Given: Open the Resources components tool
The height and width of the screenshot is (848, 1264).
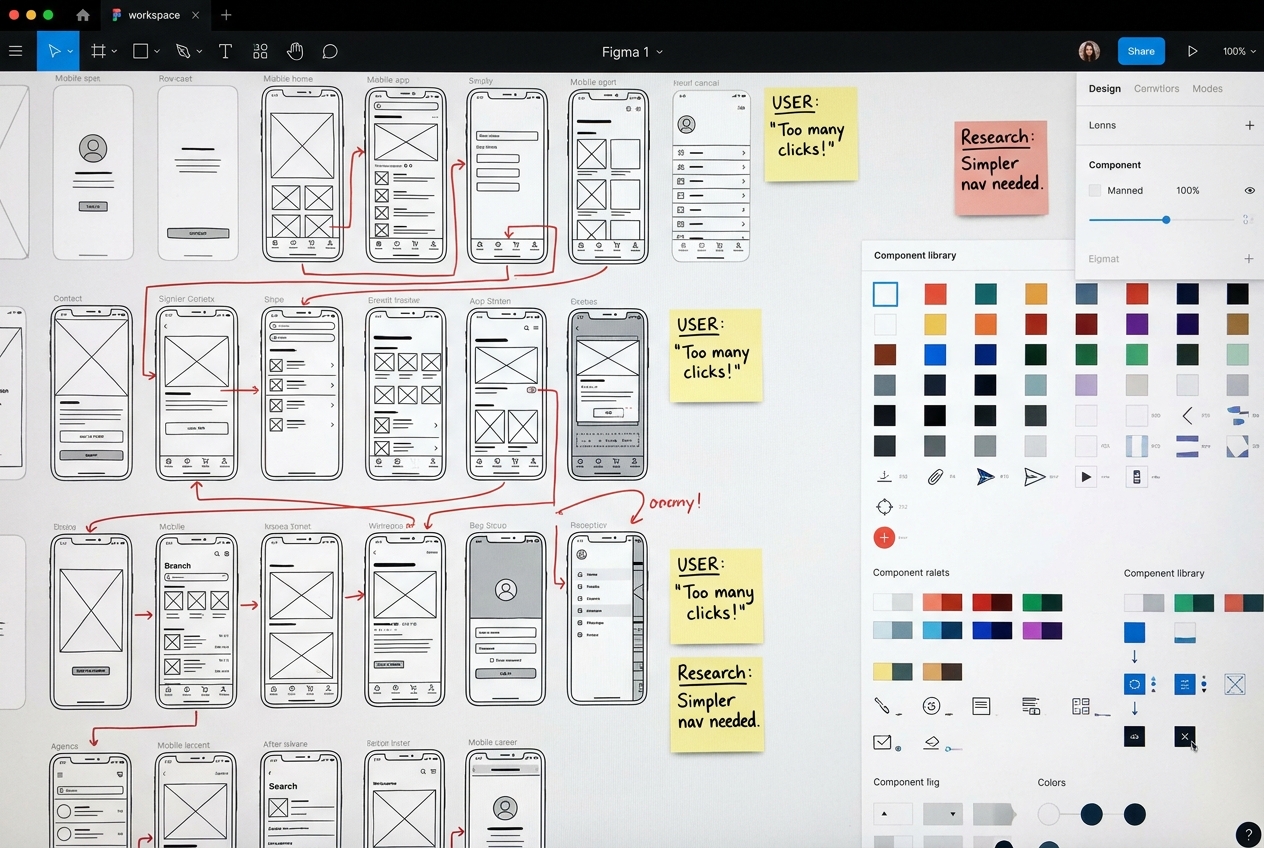Looking at the screenshot, I should click(x=260, y=51).
